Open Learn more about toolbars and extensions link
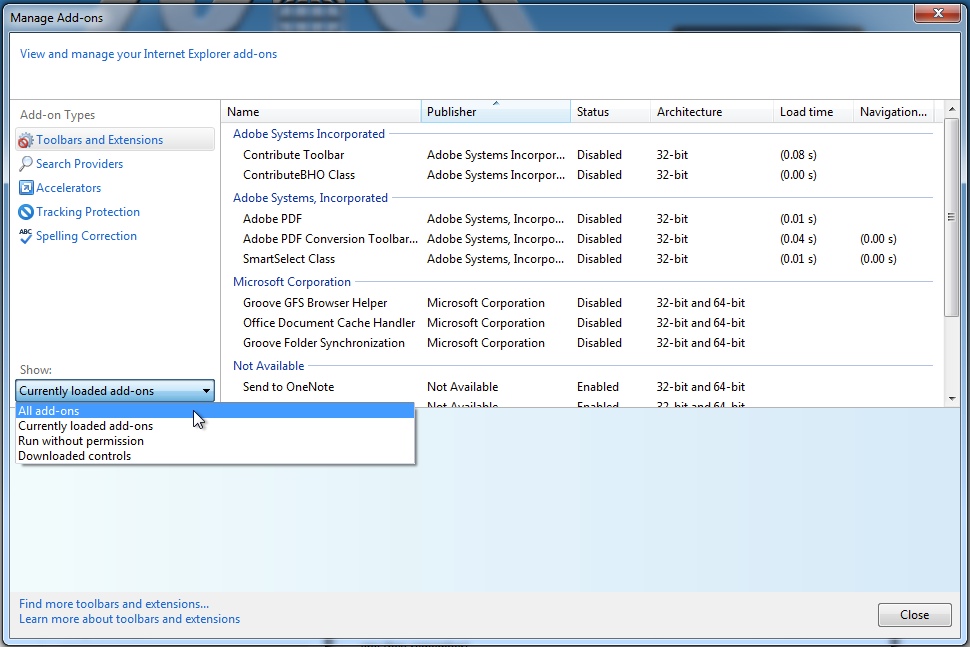Image resolution: width=970 pixels, height=647 pixels. click(129, 619)
